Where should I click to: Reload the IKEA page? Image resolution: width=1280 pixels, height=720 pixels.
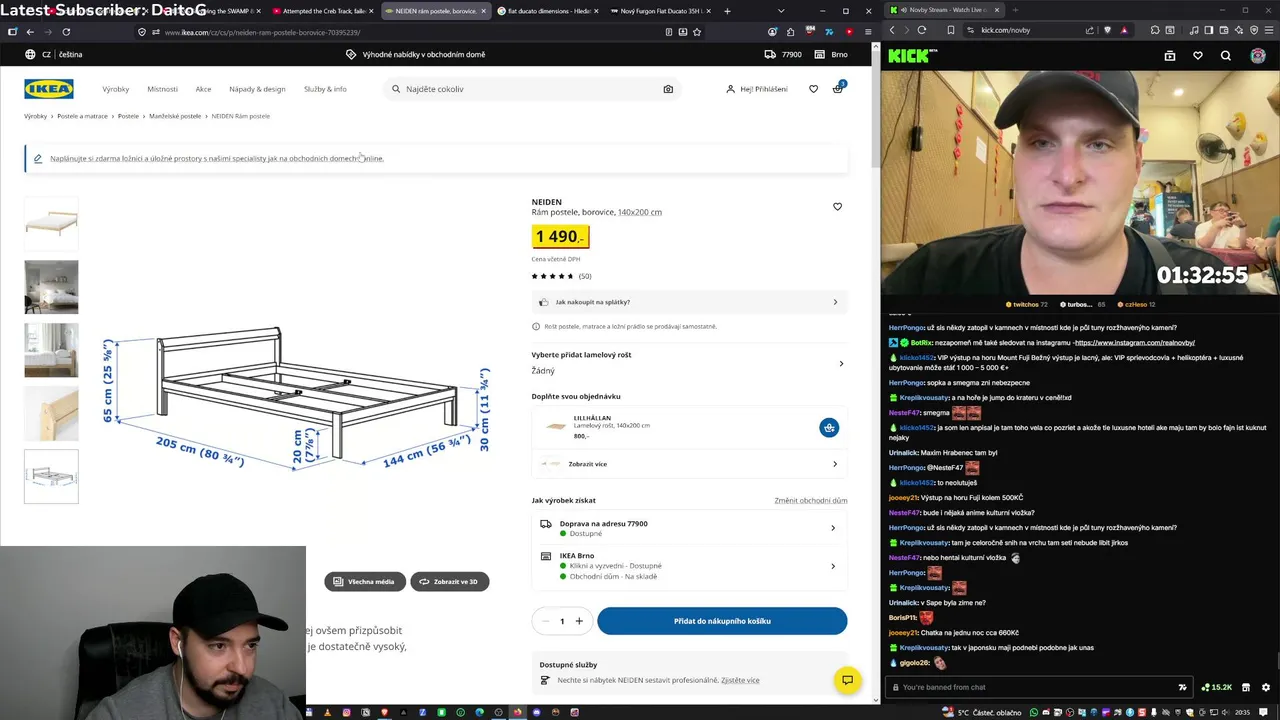(66, 32)
